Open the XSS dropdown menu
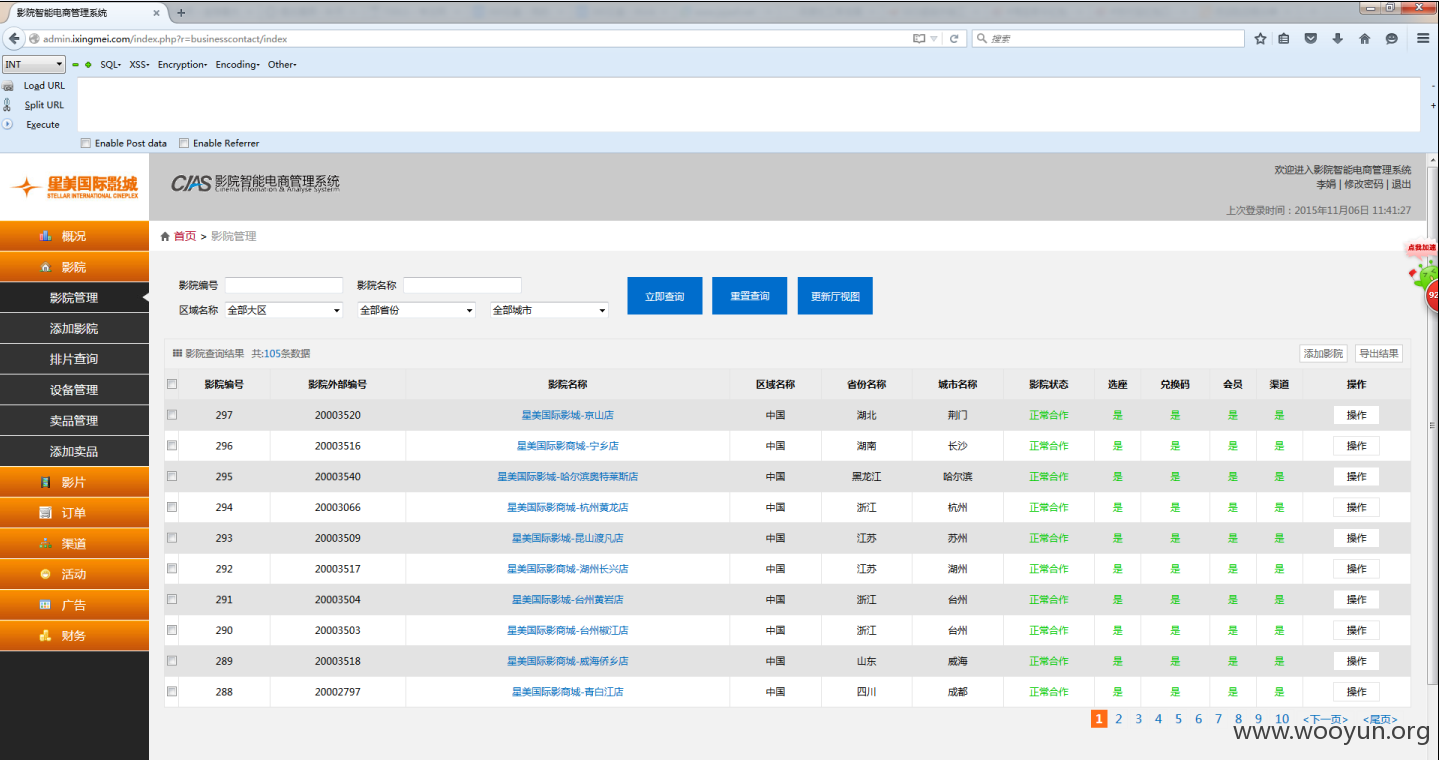Image resolution: width=1439 pixels, height=760 pixels. [139, 65]
